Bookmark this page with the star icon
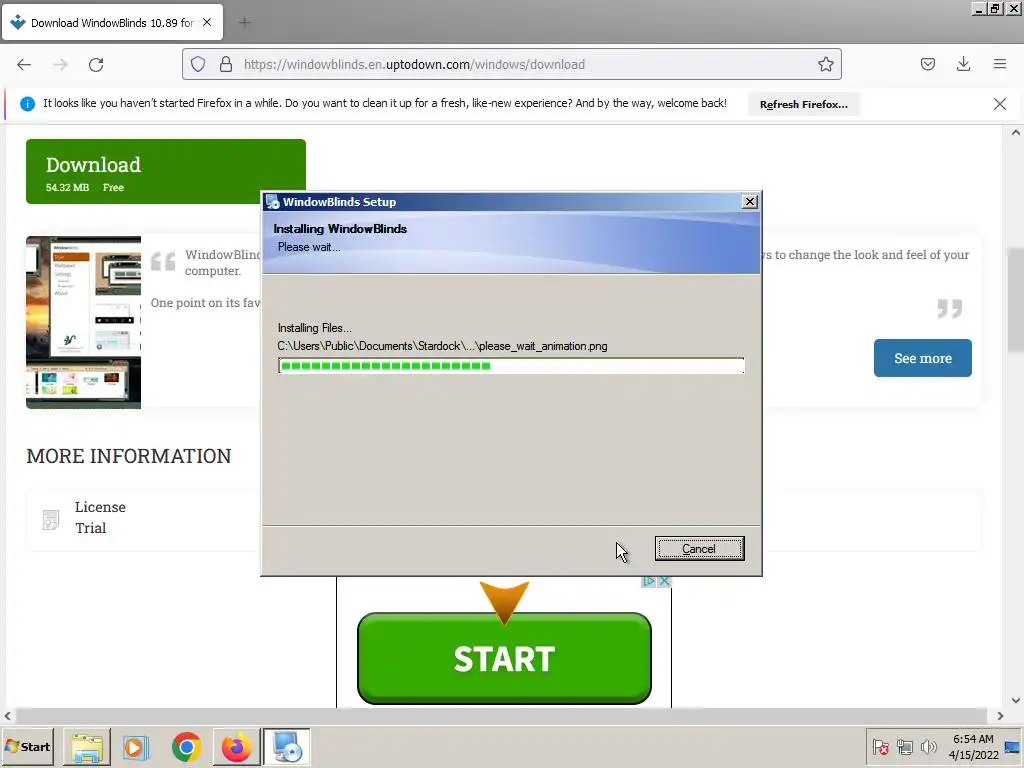Viewport: 1024px width, 768px height. (825, 64)
